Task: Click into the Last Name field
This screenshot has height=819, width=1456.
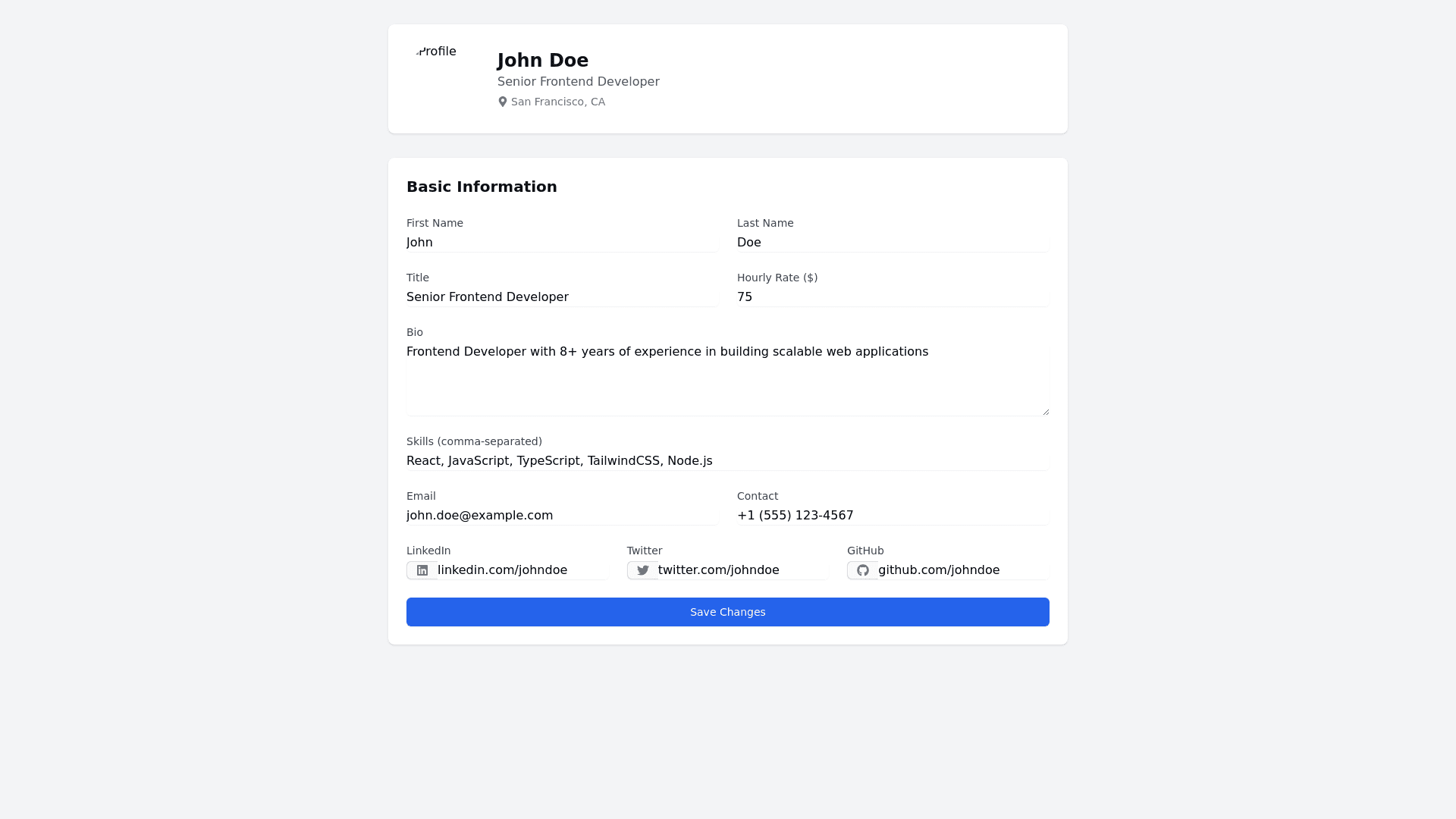Action: click(x=892, y=243)
